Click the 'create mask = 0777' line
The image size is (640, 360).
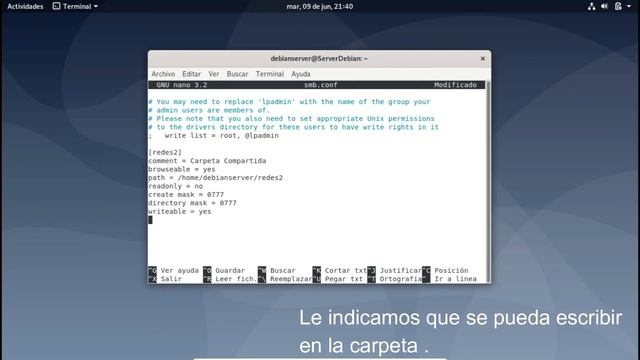(186, 194)
